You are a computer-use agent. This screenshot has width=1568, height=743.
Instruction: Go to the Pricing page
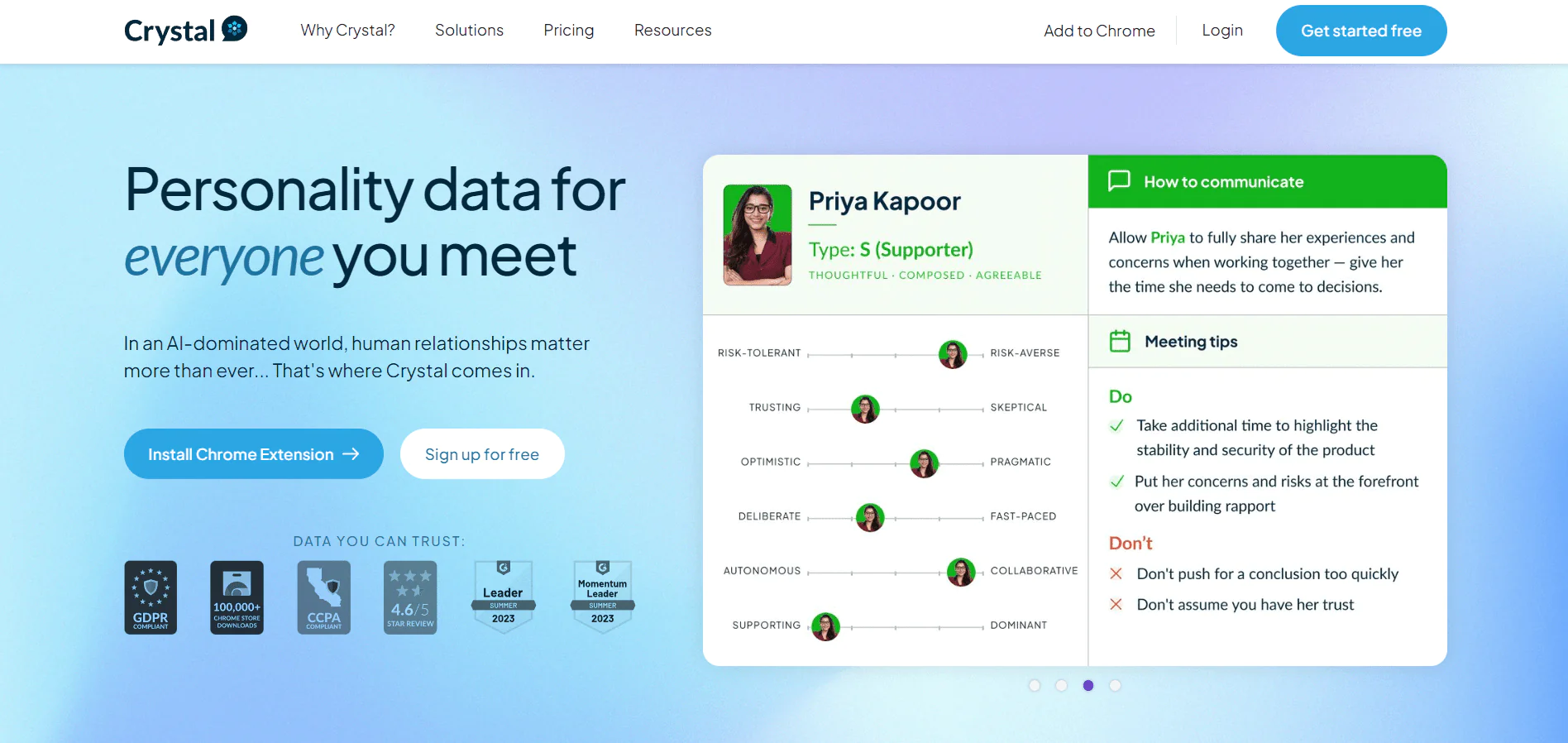tap(568, 31)
